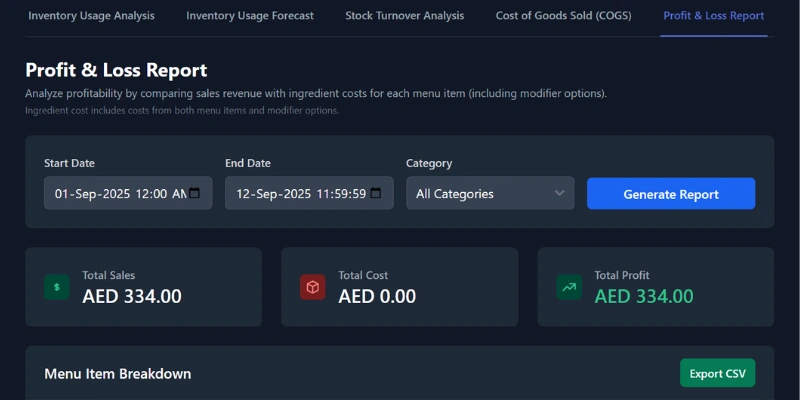The height and width of the screenshot is (400, 800).
Task: Open the End Date calendar picker icon
Action: click(376, 193)
